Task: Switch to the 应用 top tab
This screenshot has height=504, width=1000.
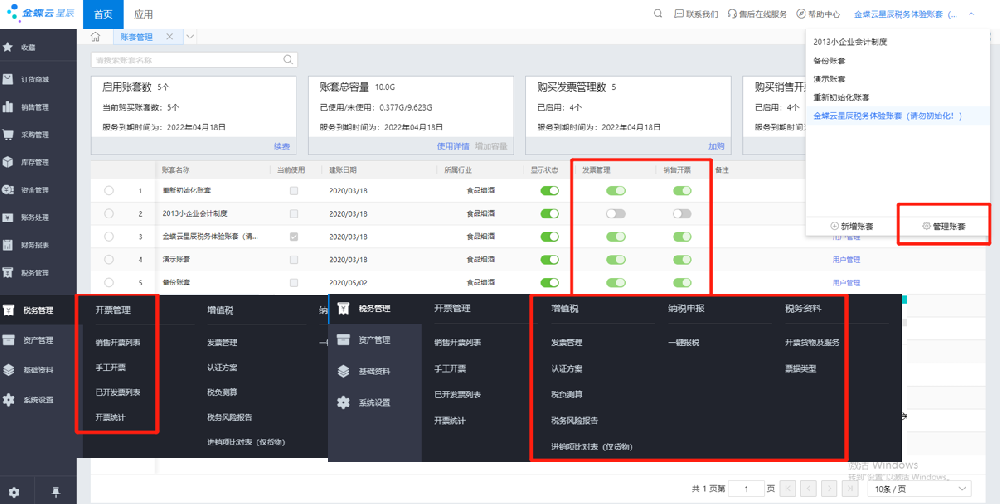Action: (x=143, y=14)
